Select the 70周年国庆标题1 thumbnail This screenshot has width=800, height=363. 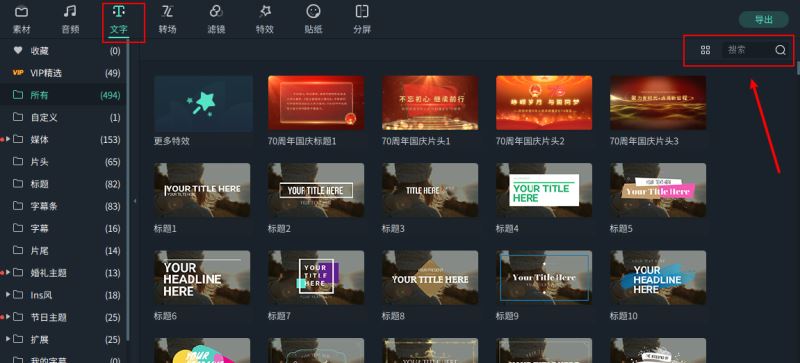(x=316, y=103)
